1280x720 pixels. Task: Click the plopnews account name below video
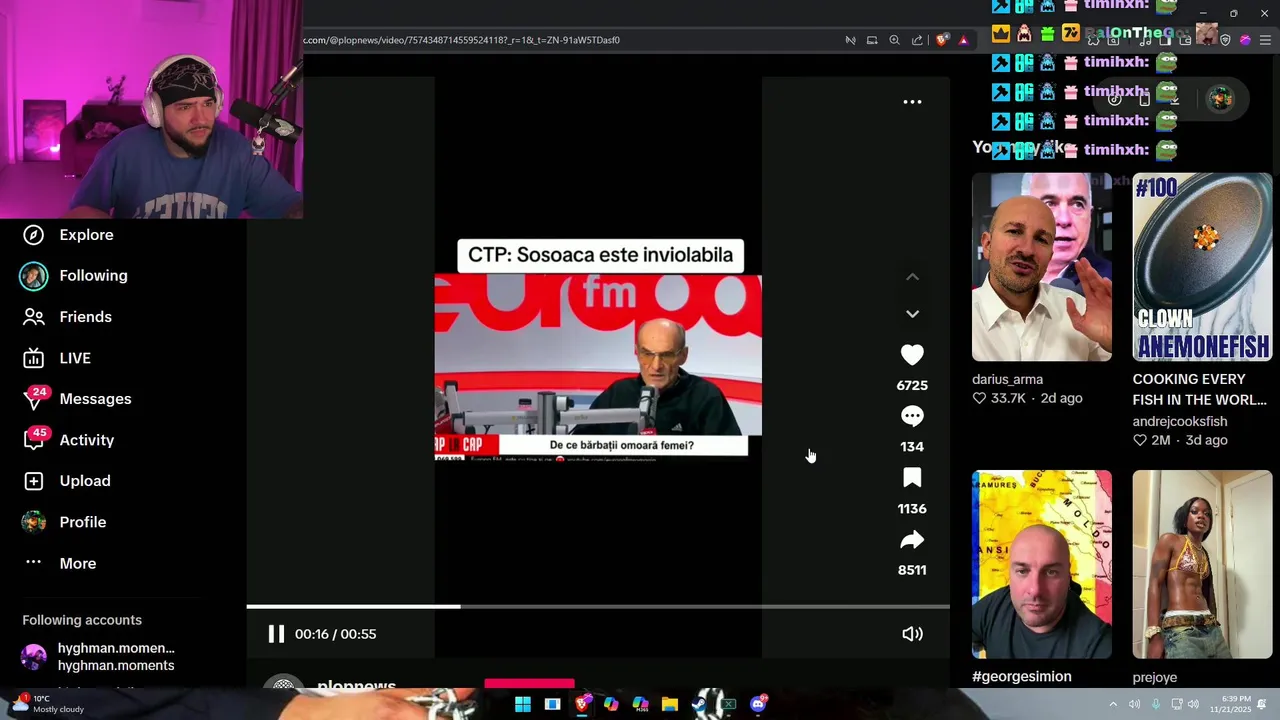356,686
